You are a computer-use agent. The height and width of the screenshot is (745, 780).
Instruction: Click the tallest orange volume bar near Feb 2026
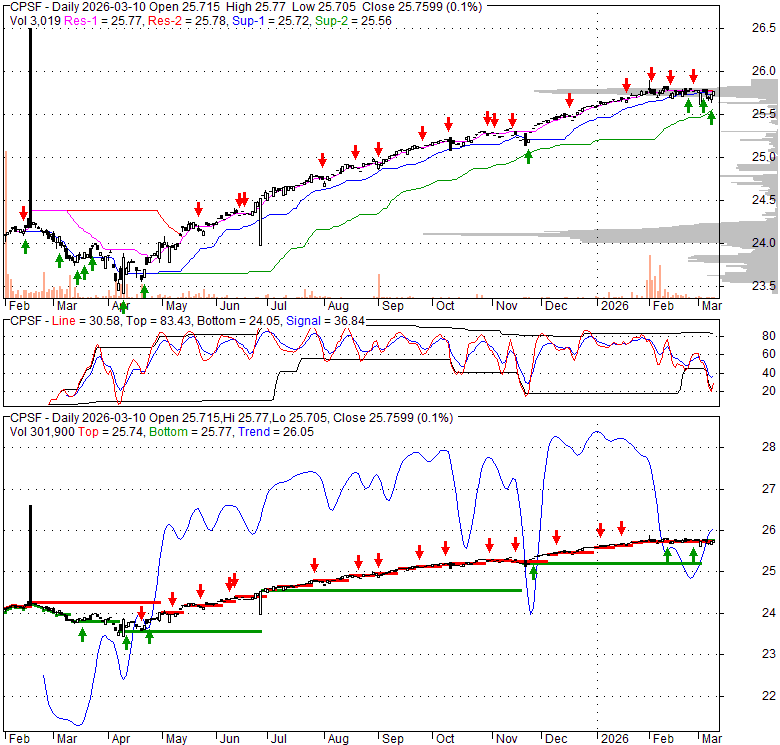pyautogui.click(x=650, y=277)
